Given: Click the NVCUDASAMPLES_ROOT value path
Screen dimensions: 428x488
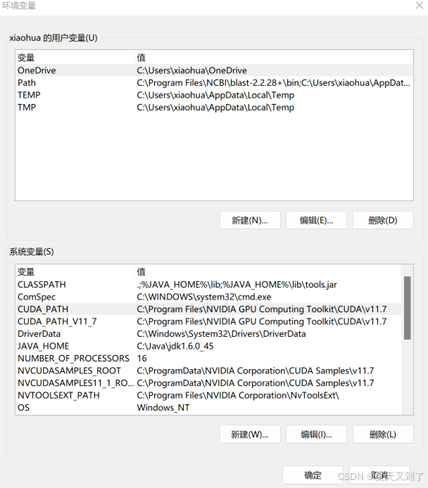Looking at the screenshot, I should 255,371.
